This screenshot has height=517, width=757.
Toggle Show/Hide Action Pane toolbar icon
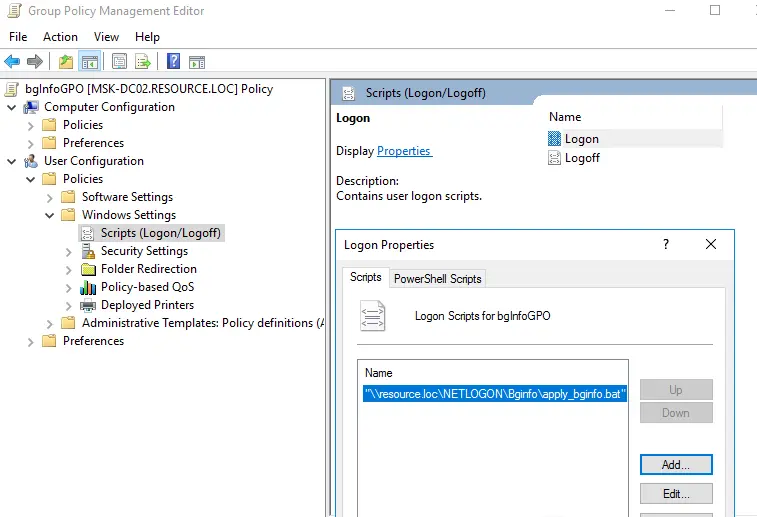point(197,62)
